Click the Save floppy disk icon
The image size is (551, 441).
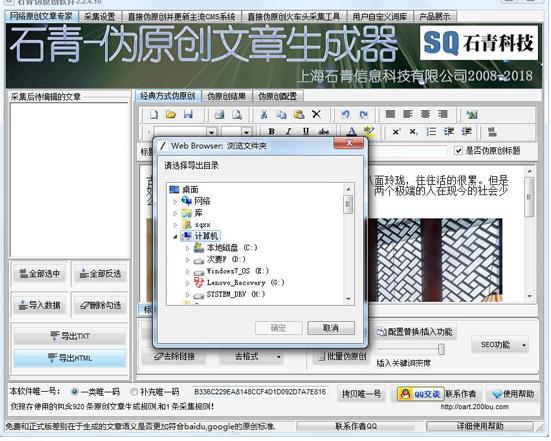click(x=188, y=115)
